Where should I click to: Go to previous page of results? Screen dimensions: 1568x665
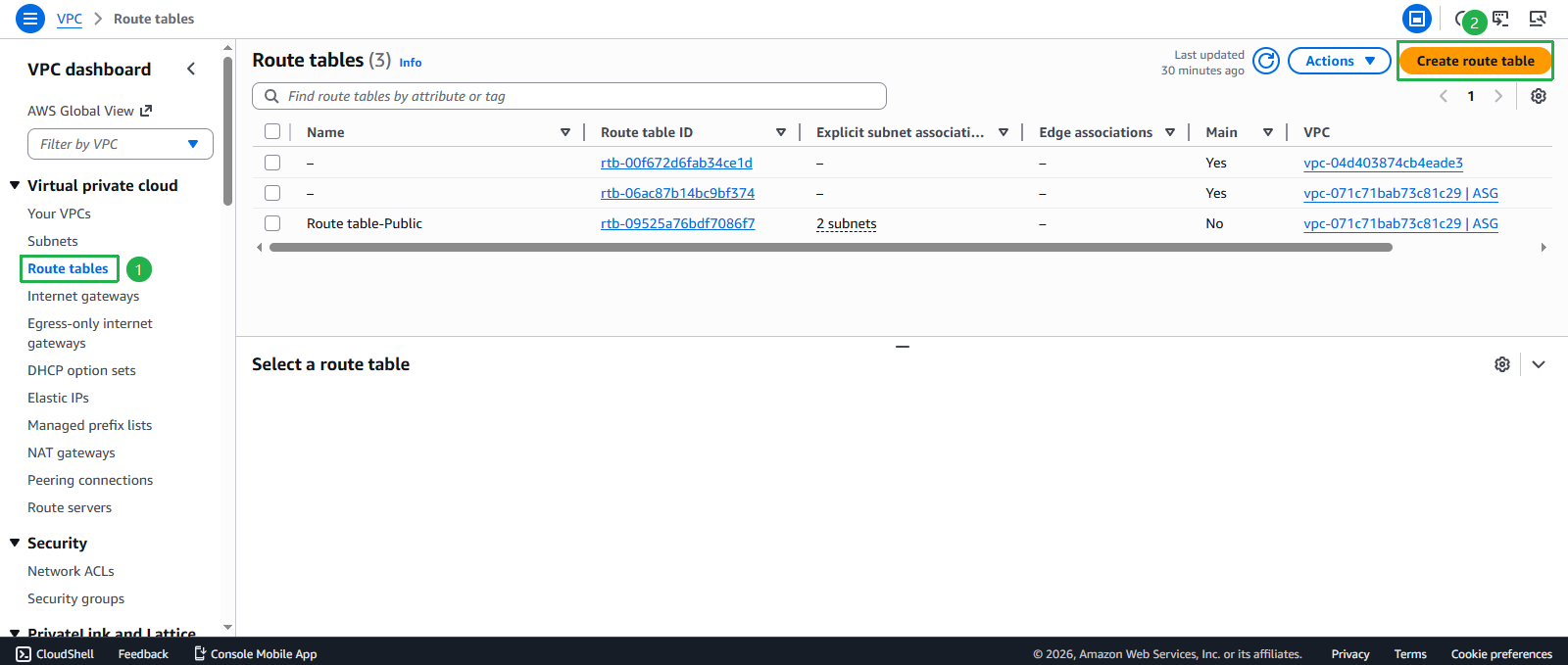coord(1444,96)
